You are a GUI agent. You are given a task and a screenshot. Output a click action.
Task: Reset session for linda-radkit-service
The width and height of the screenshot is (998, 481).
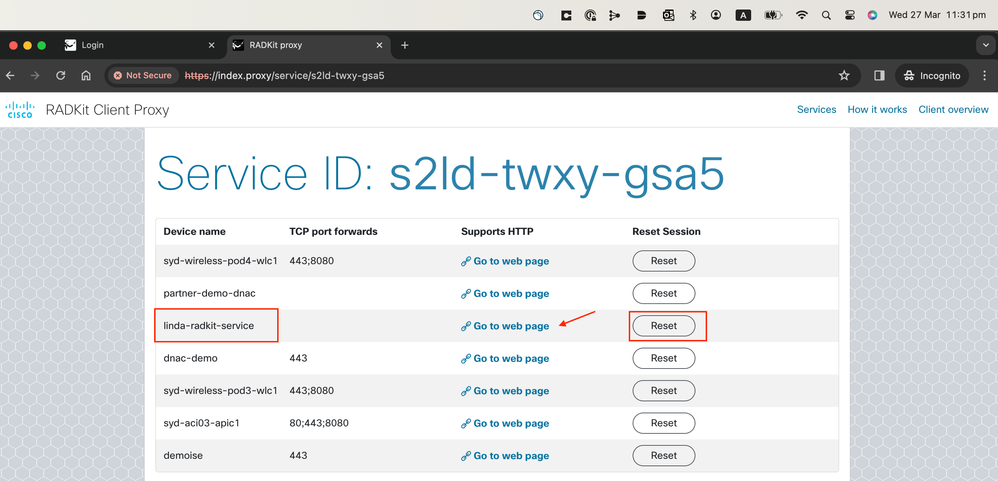coord(663,326)
